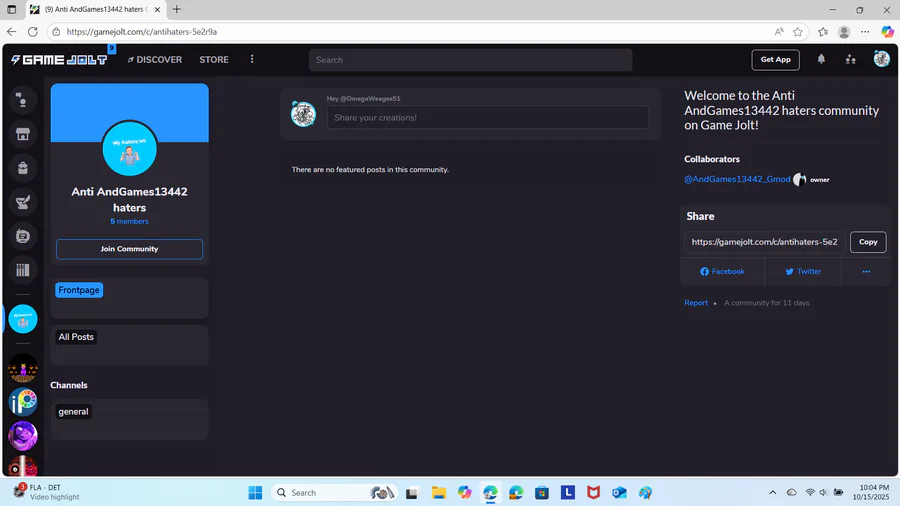This screenshot has height=506, width=900.
Task: Open the purple character community in sidebar
Action: tap(23, 368)
